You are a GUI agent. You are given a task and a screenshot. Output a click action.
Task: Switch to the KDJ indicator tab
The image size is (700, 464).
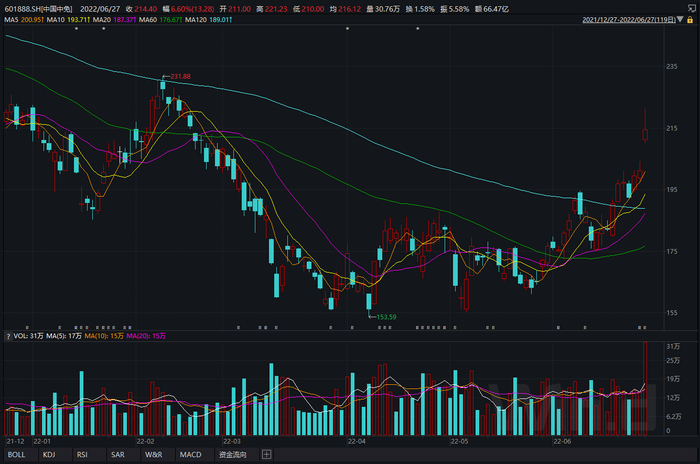(x=49, y=454)
